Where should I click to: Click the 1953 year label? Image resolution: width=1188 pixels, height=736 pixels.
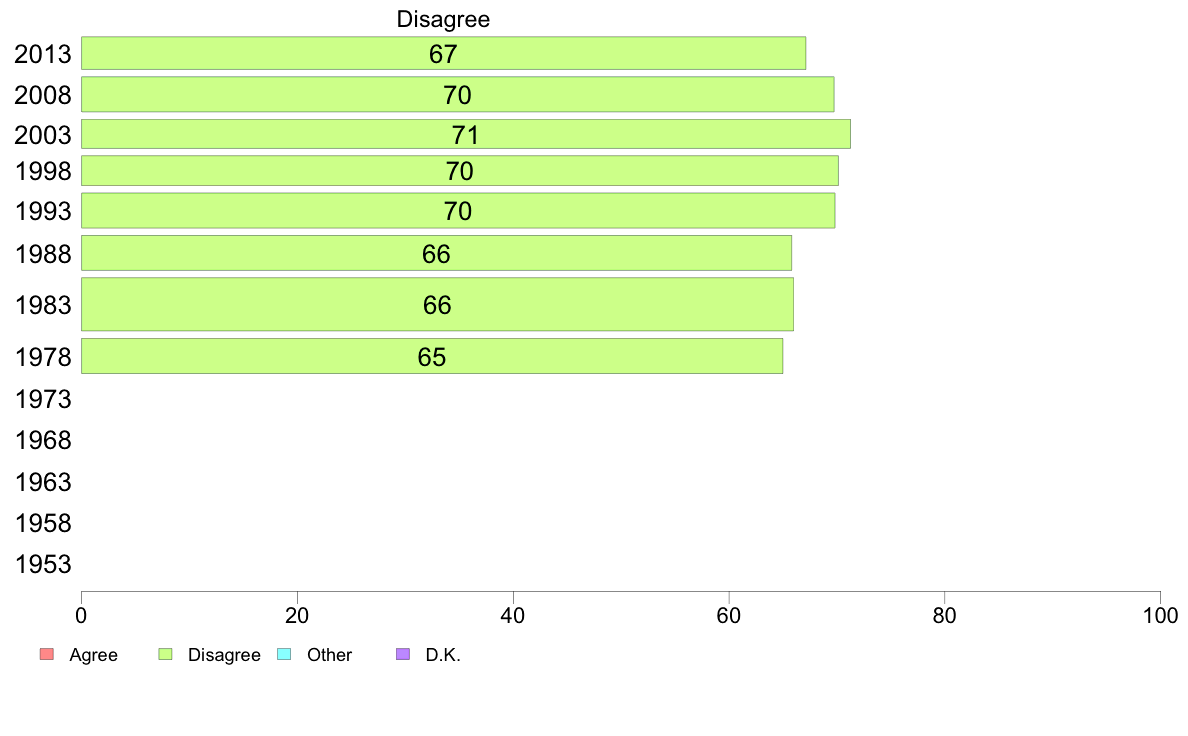(43, 565)
